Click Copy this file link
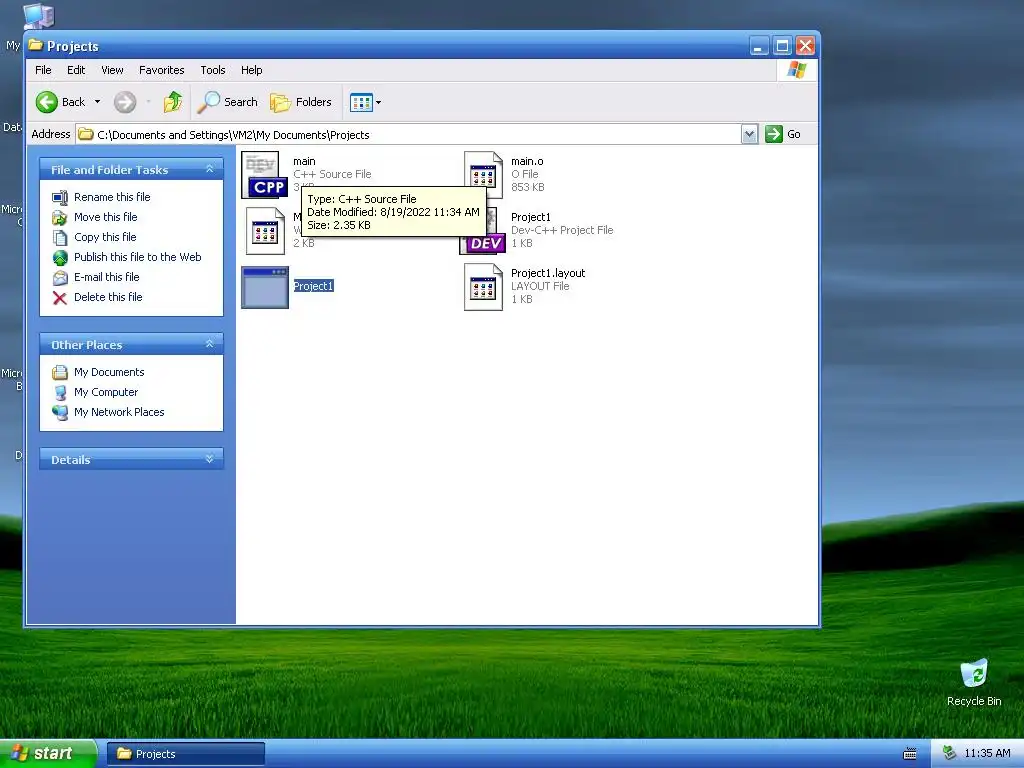This screenshot has width=1024, height=768. click(104, 237)
